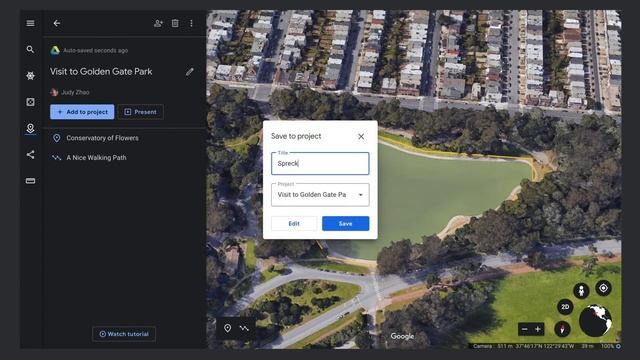Open Share icon in sidebar
This screenshot has width=640, height=360.
coord(30,155)
